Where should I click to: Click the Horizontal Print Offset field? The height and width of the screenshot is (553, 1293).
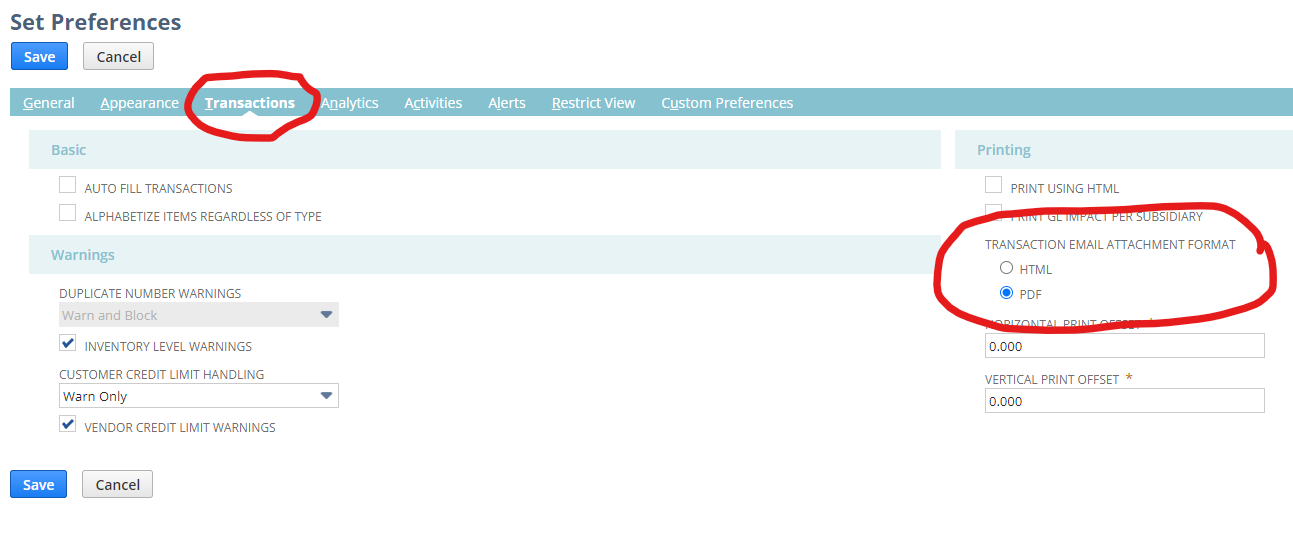pos(1125,346)
